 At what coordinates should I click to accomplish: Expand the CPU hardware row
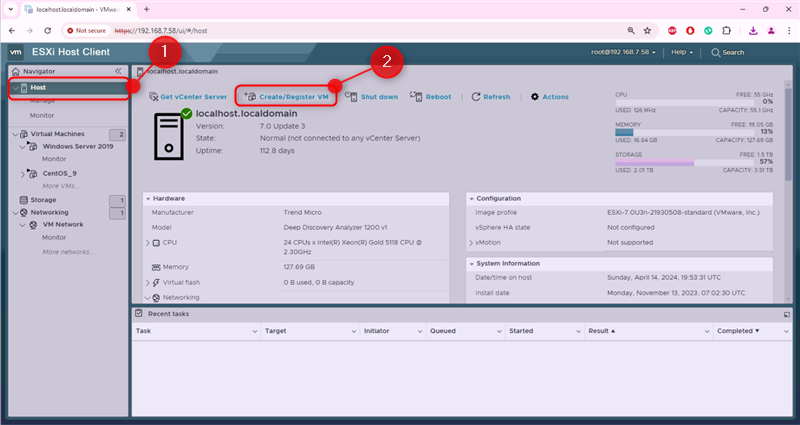(148, 243)
